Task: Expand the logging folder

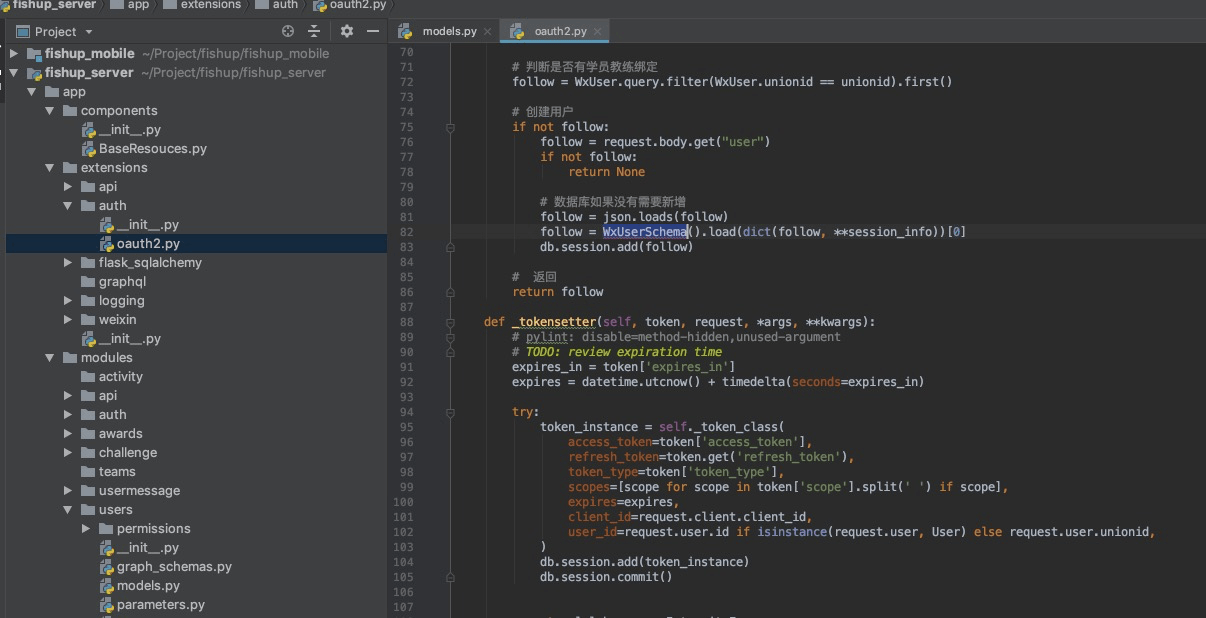Action: coord(68,300)
